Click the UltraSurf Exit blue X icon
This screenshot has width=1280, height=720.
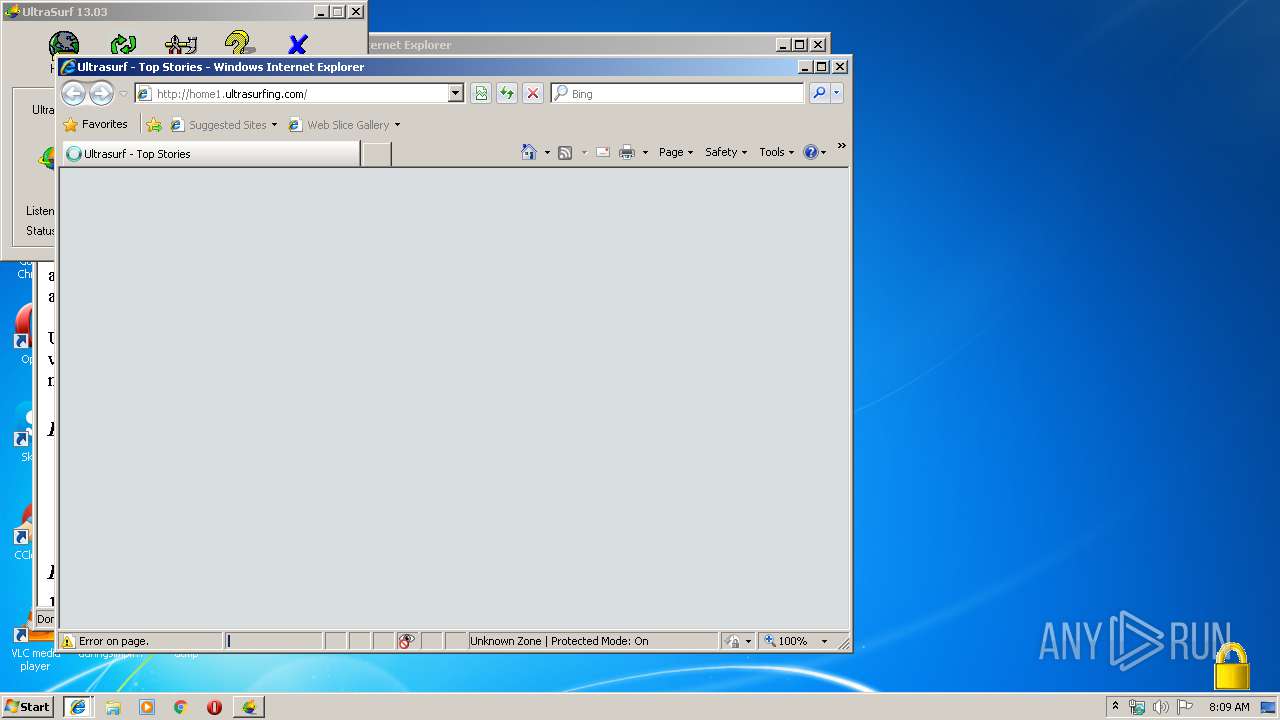coord(297,43)
